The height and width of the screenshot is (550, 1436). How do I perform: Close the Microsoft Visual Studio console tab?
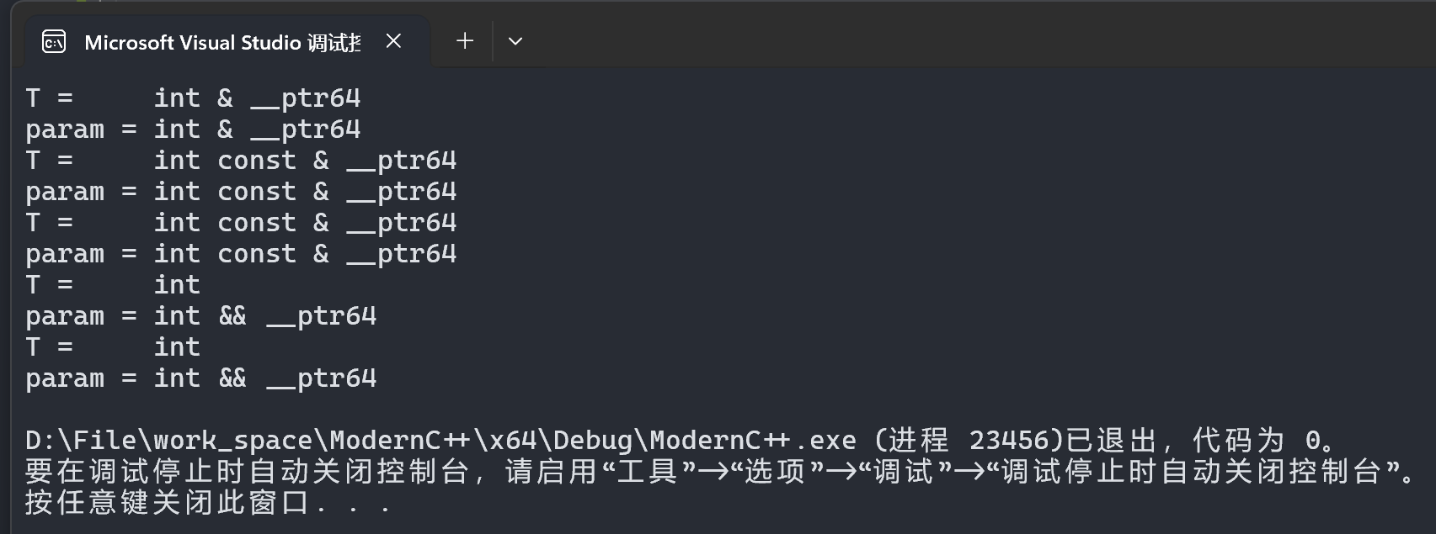click(393, 41)
